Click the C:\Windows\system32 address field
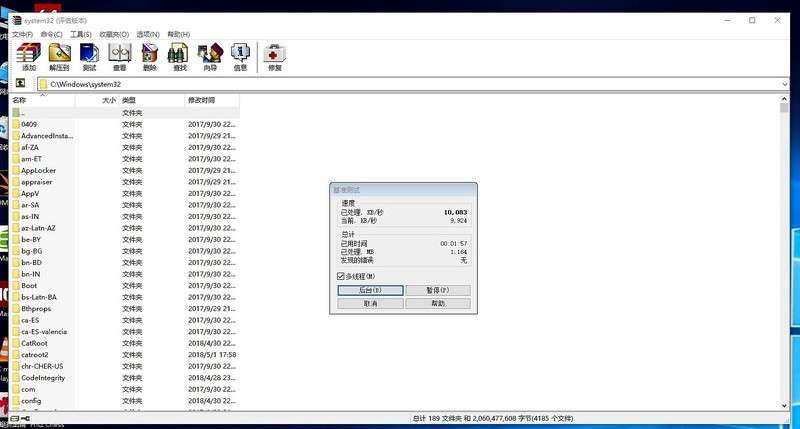The width and height of the screenshot is (800, 429). (413, 84)
